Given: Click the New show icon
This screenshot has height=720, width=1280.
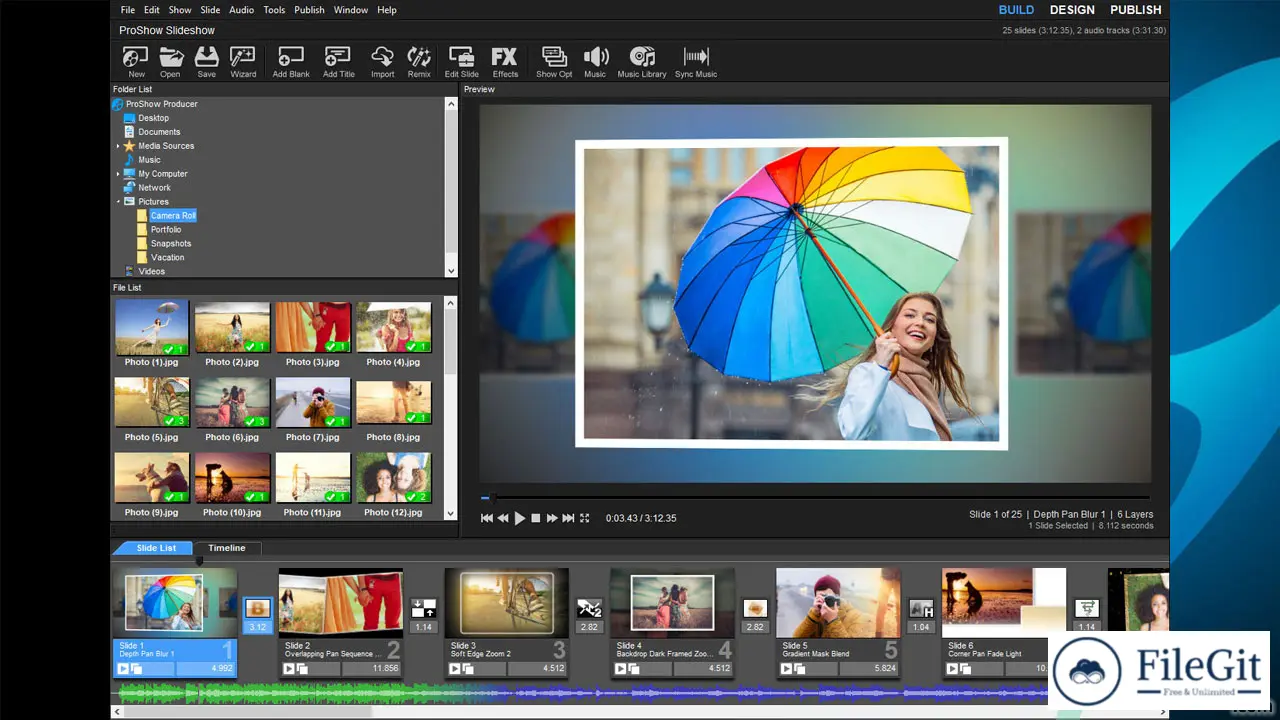Looking at the screenshot, I should coord(136,61).
